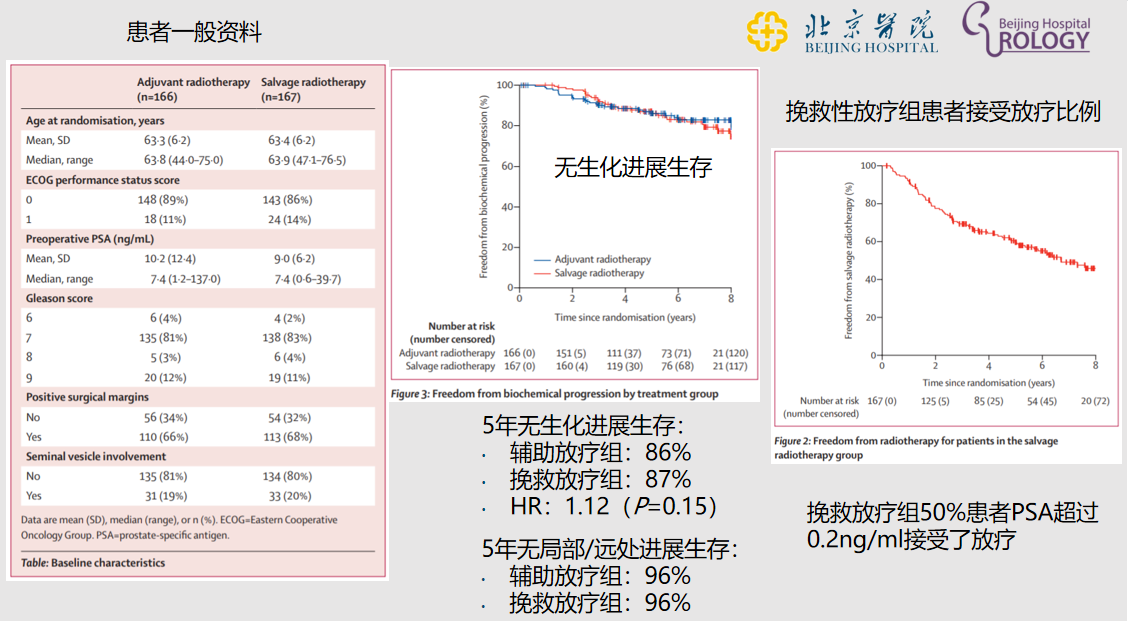Click the Adjuvant radiotherapy (n=166) column header

tap(194, 89)
